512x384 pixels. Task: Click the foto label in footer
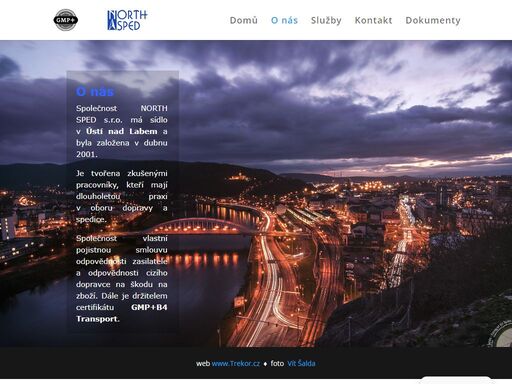(277, 363)
